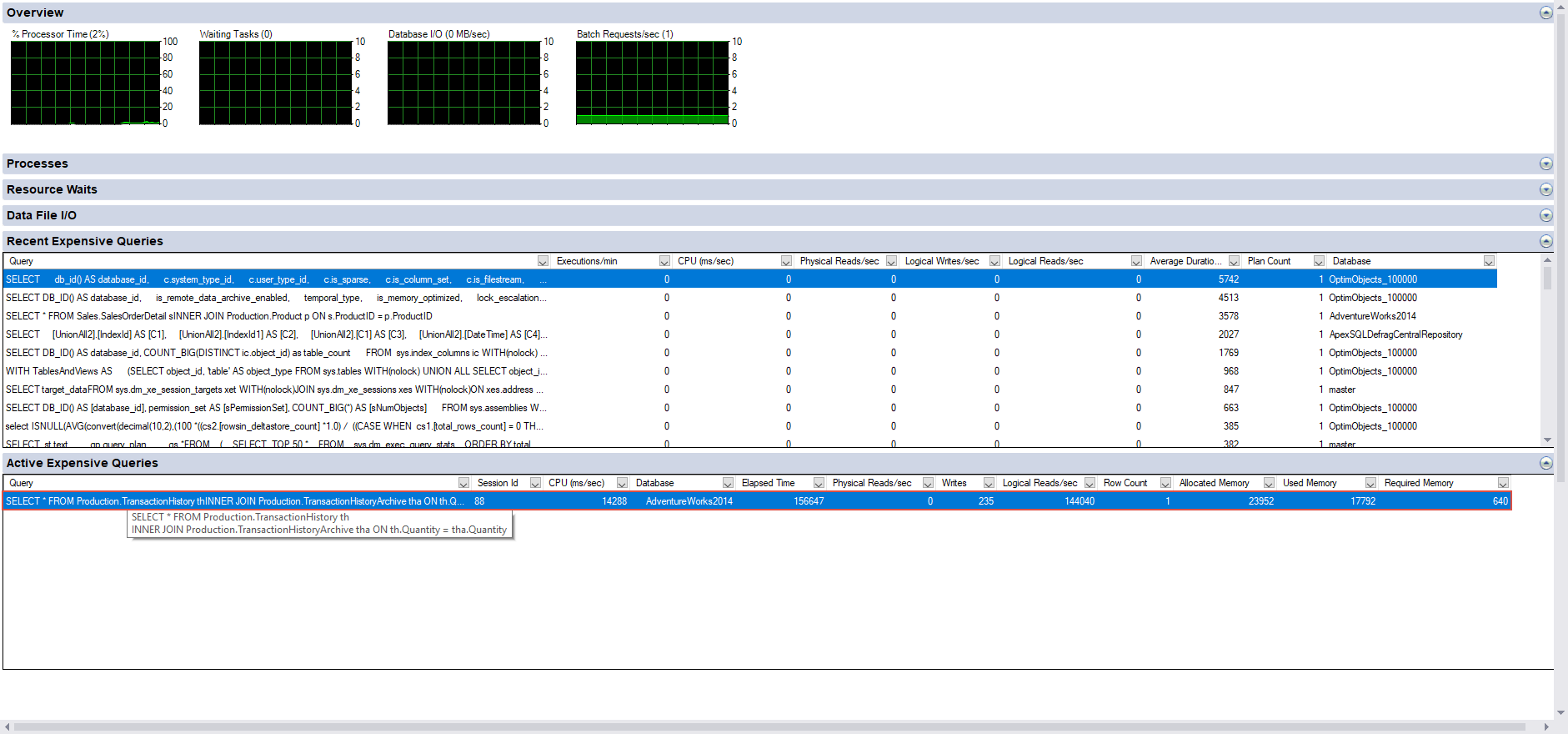
Task: Open Active Physical Reads/sec filter dropdown
Action: coord(928,483)
